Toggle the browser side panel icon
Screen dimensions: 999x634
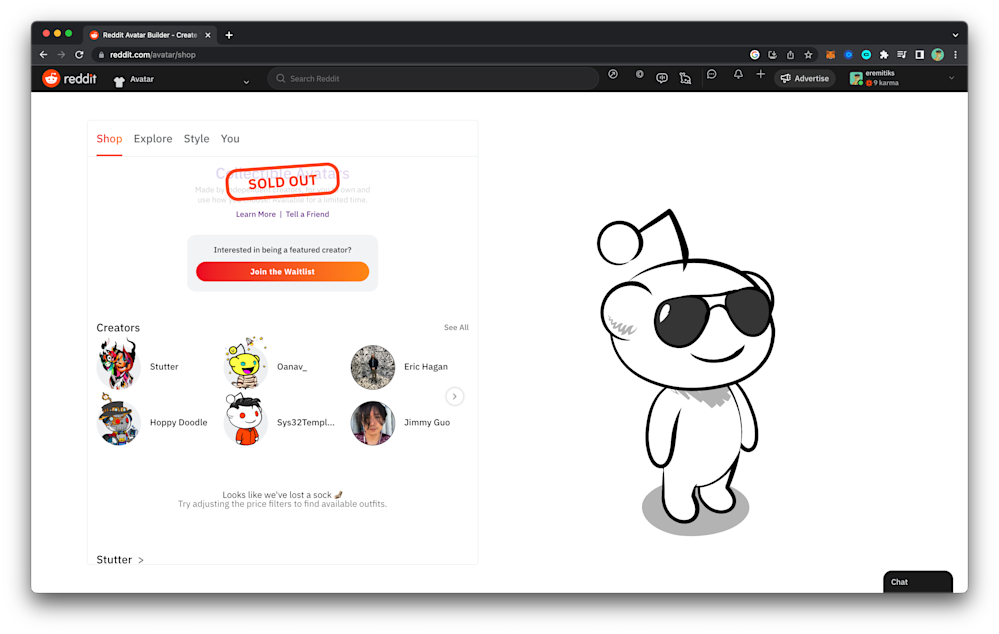point(919,55)
